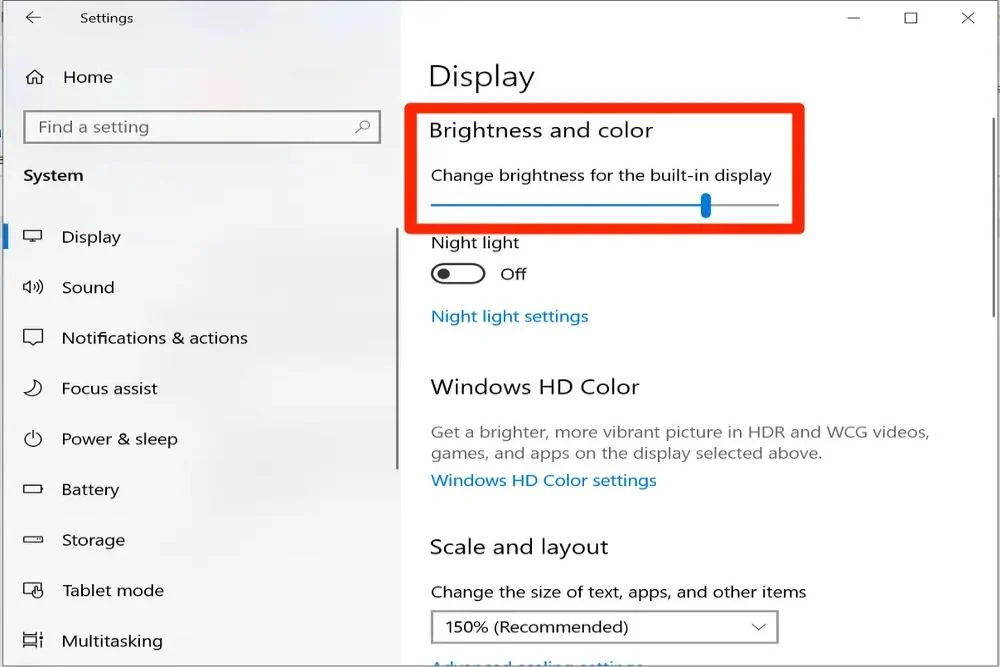Open Windows HD Color settings
The width and height of the screenshot is (1000, 667).
(x=543, y=480)
